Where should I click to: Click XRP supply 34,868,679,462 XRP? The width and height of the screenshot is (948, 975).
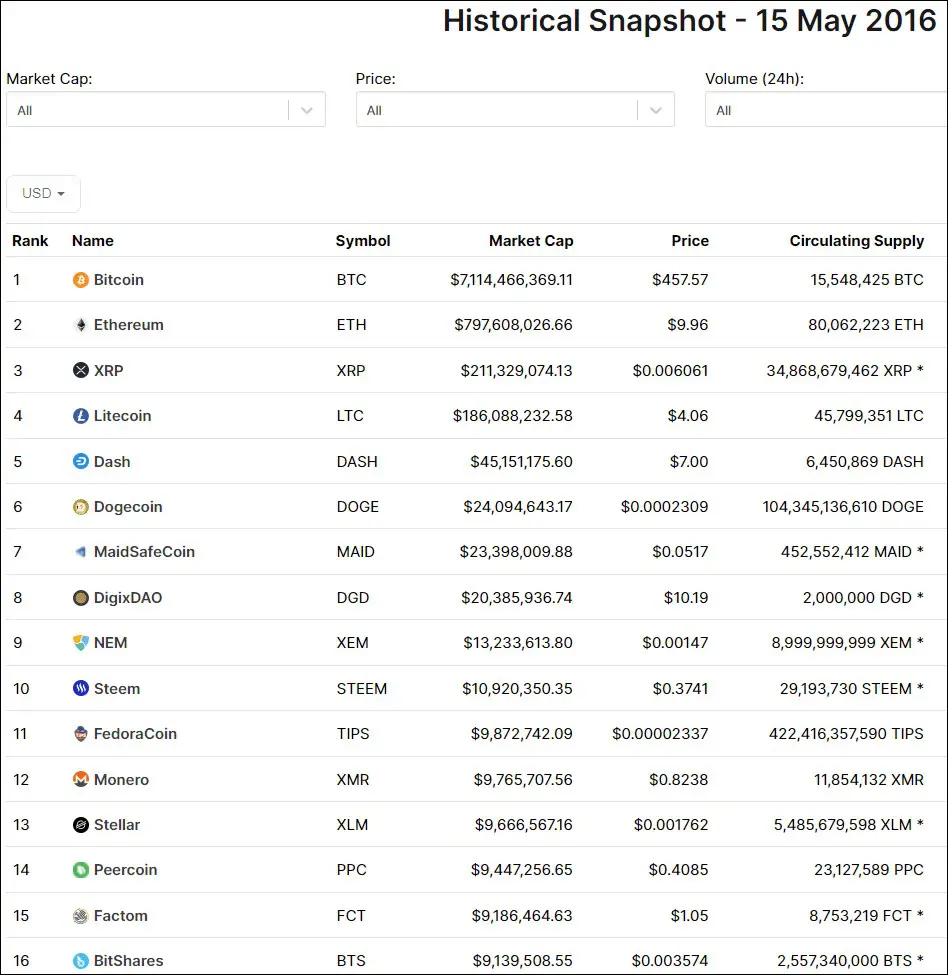coord(845,371)
